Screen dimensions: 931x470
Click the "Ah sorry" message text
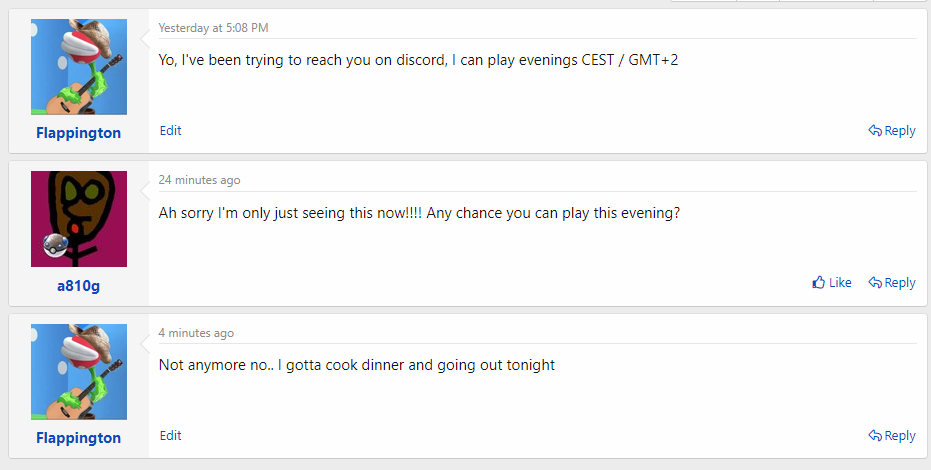(x=419, y=213)
